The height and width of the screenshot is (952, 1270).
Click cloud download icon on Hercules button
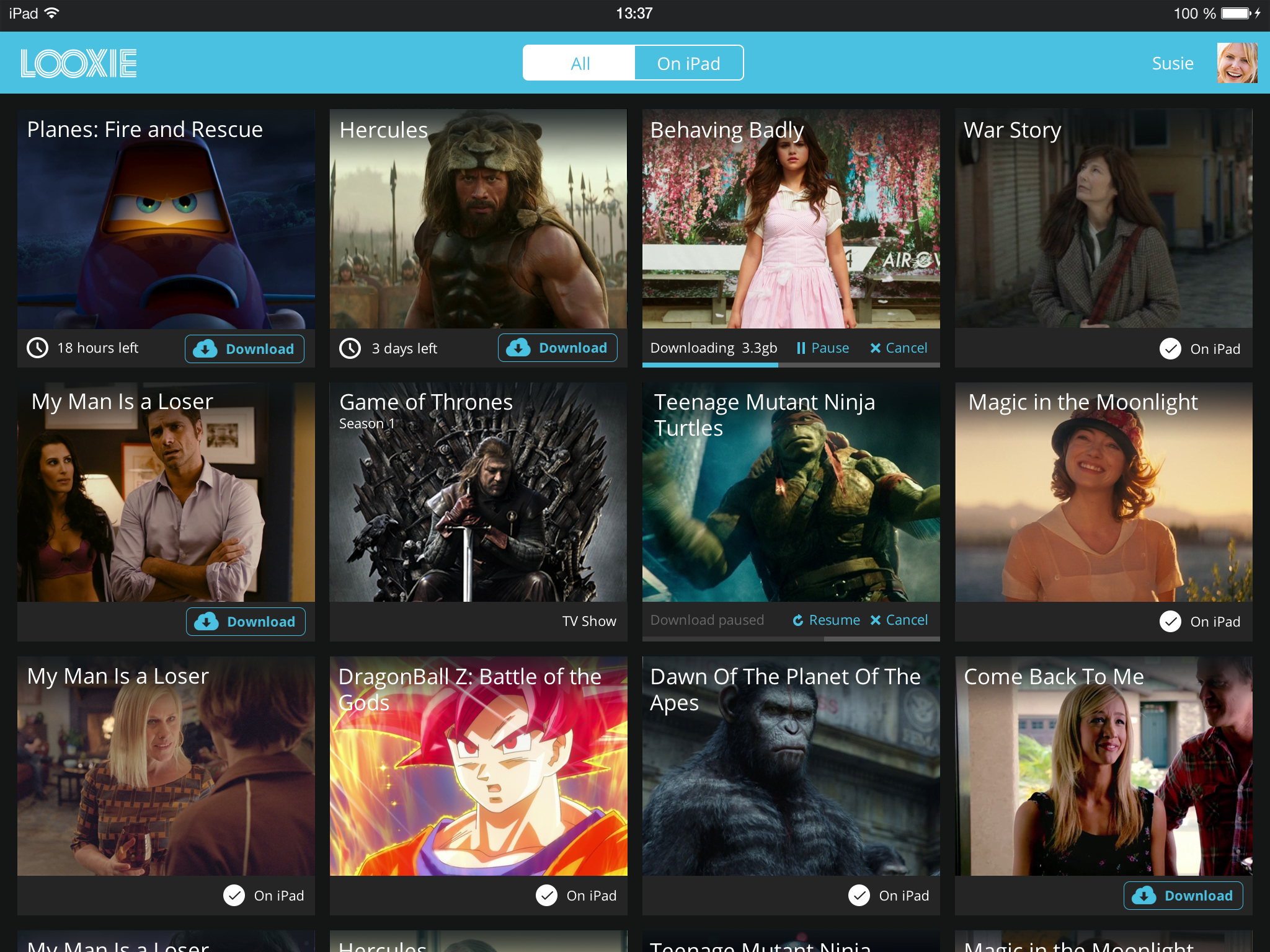(x=518, y=347)
